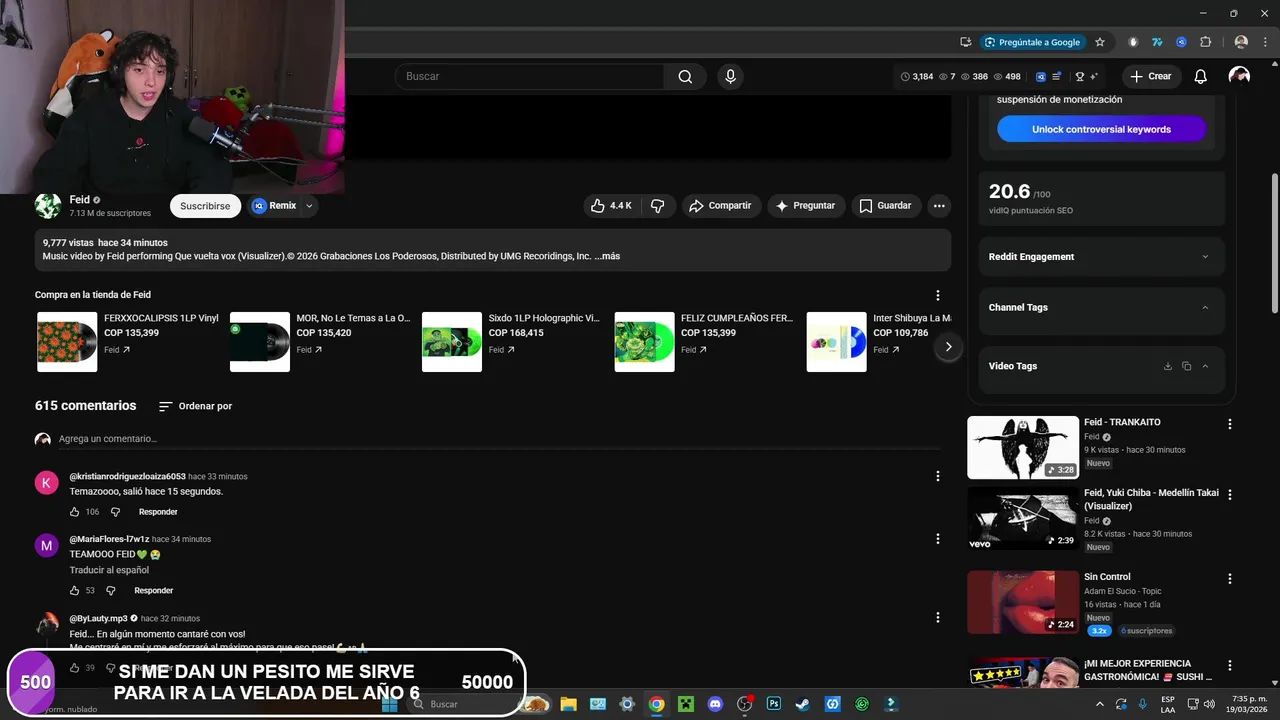Open Chrome profile avatar
Image resolution: width=1280 pixels, height=720 pixels.
[x=1241, y=42]
